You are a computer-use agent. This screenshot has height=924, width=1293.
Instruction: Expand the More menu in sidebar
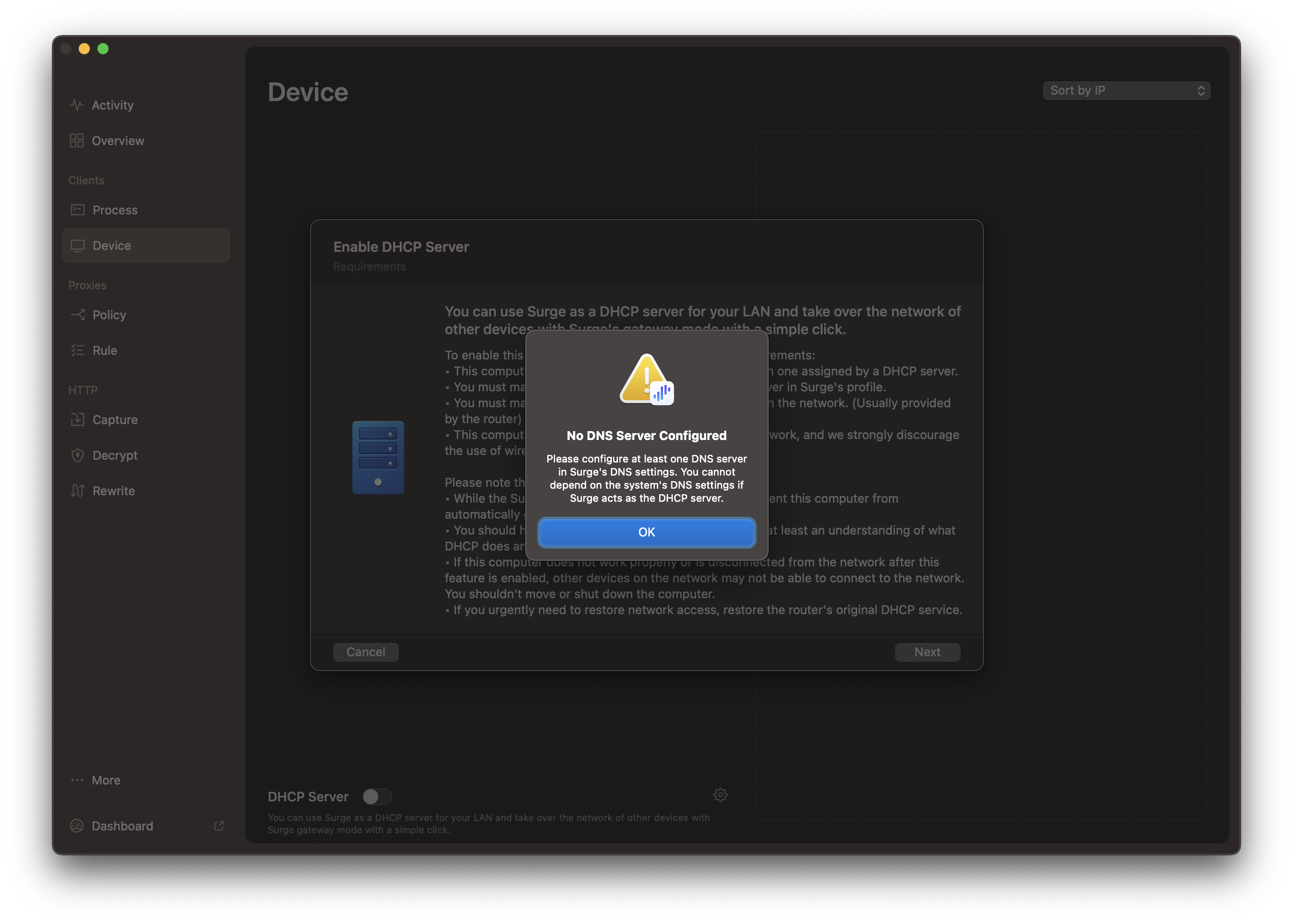click(x=106, y=780)
